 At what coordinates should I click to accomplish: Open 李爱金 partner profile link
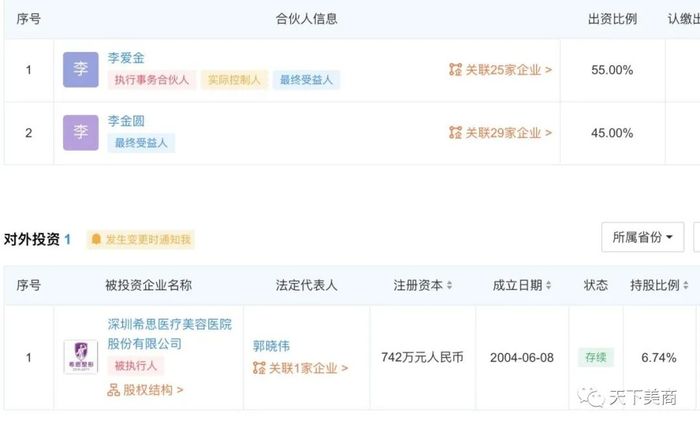126,58
